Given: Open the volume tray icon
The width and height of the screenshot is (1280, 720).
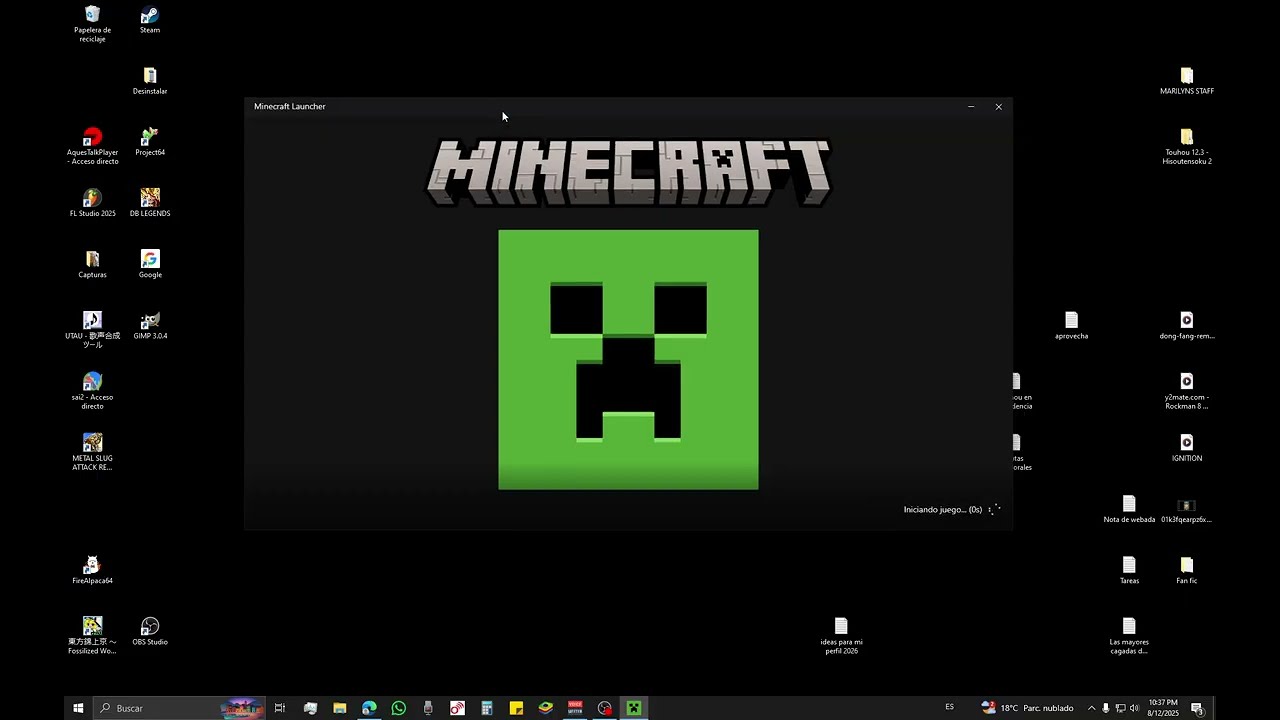Looking at the screenshot, I should [1134, 708].
